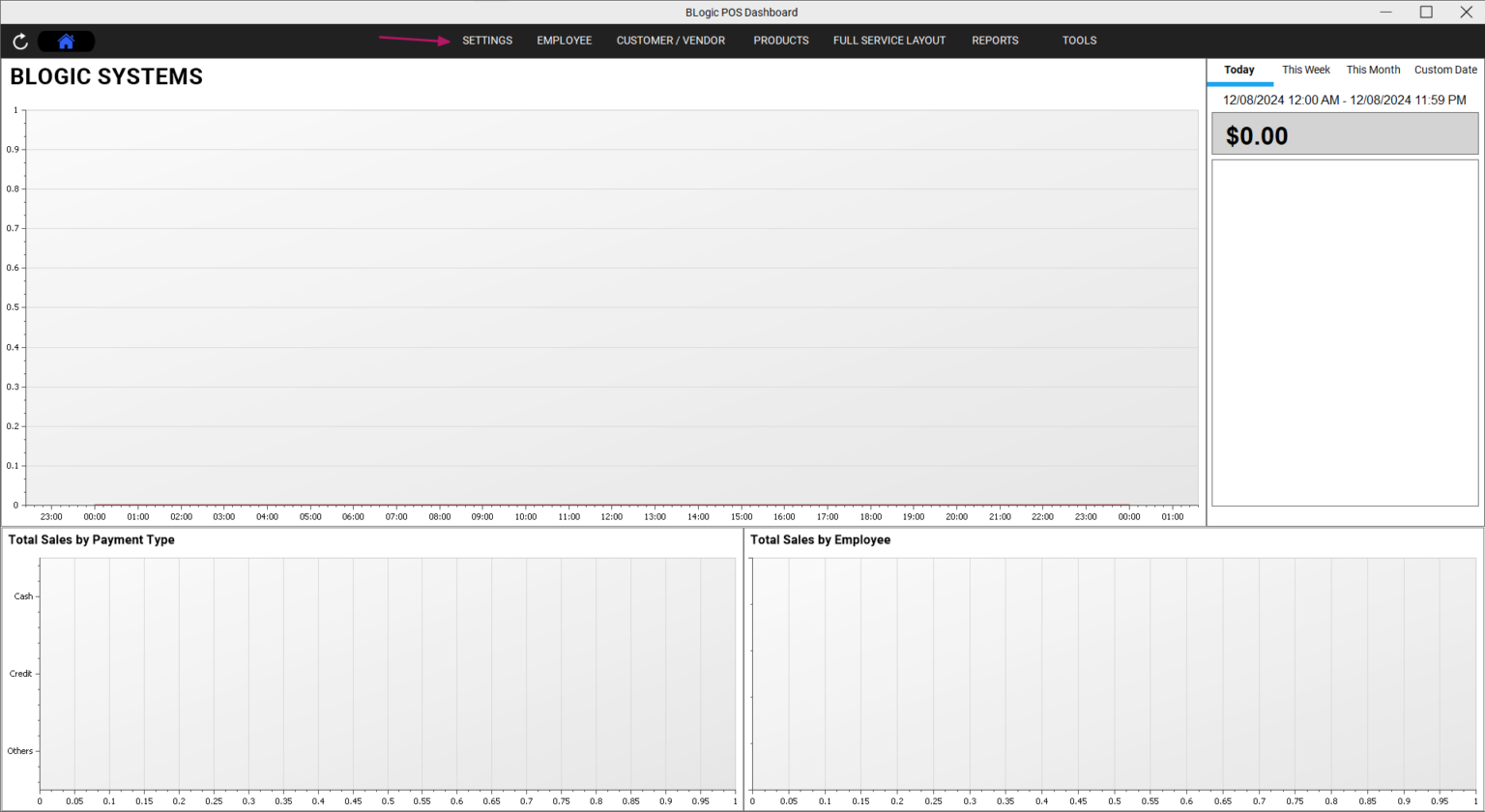
Task: Click the Credit axis label
Action: (x=20, y=674)
